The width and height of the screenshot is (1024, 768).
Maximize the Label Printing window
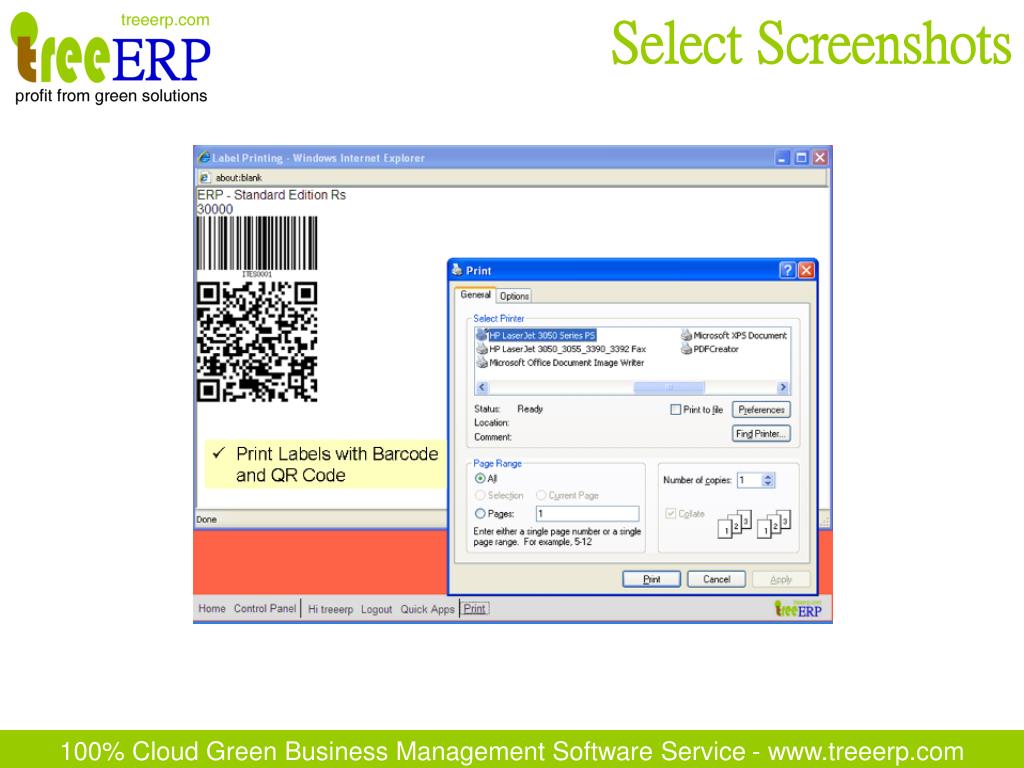pyautogui.click(x=801, y=157)
